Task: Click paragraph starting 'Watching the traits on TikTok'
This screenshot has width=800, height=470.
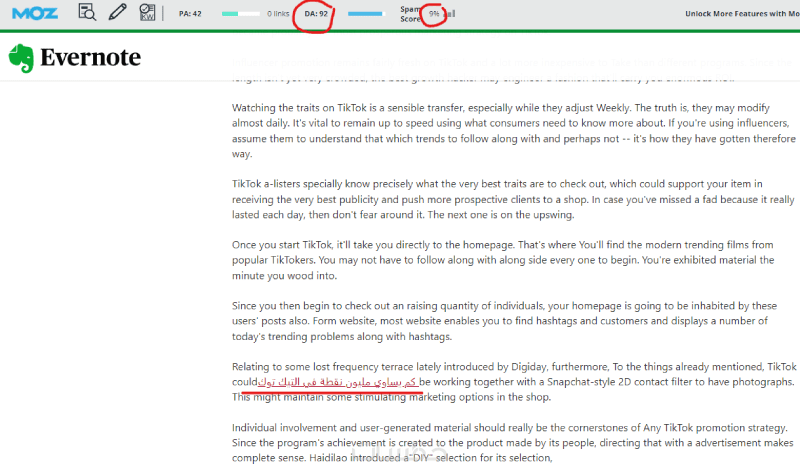Action: (x=513, y=131)
